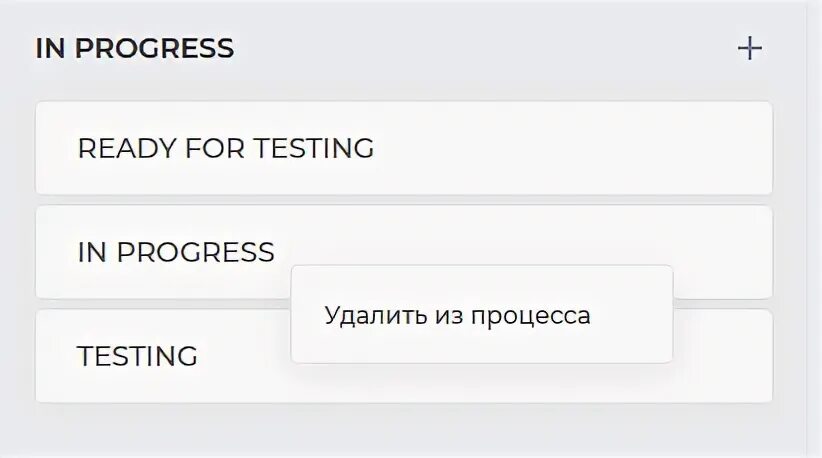
Task: Click the READY FOR TESTING label text
Action: pyautogui.click(x=225, y=148)
